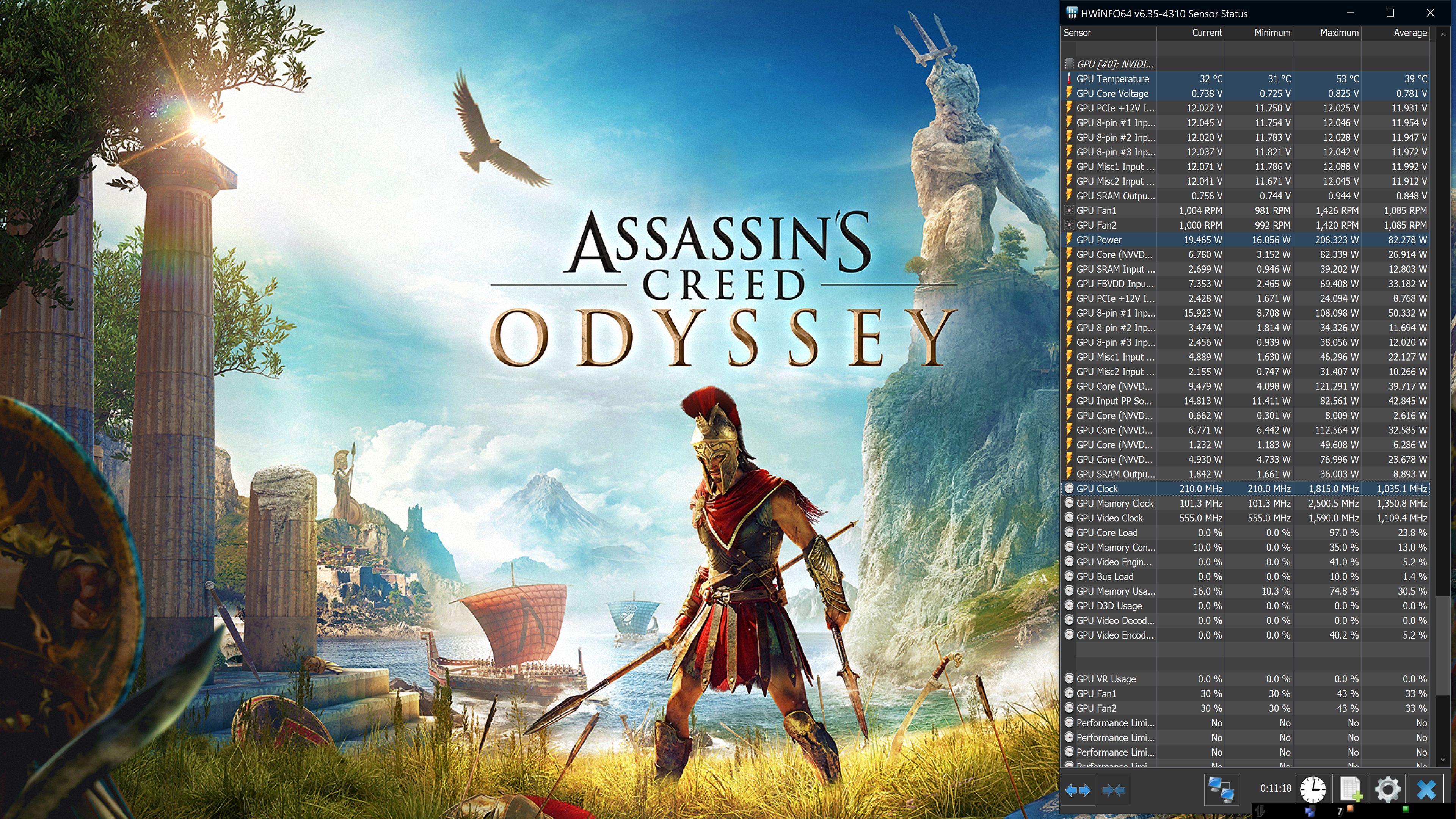
Task: Maximize the HWiNFO64 Sensor Status window
Action: pos(1390,13)
